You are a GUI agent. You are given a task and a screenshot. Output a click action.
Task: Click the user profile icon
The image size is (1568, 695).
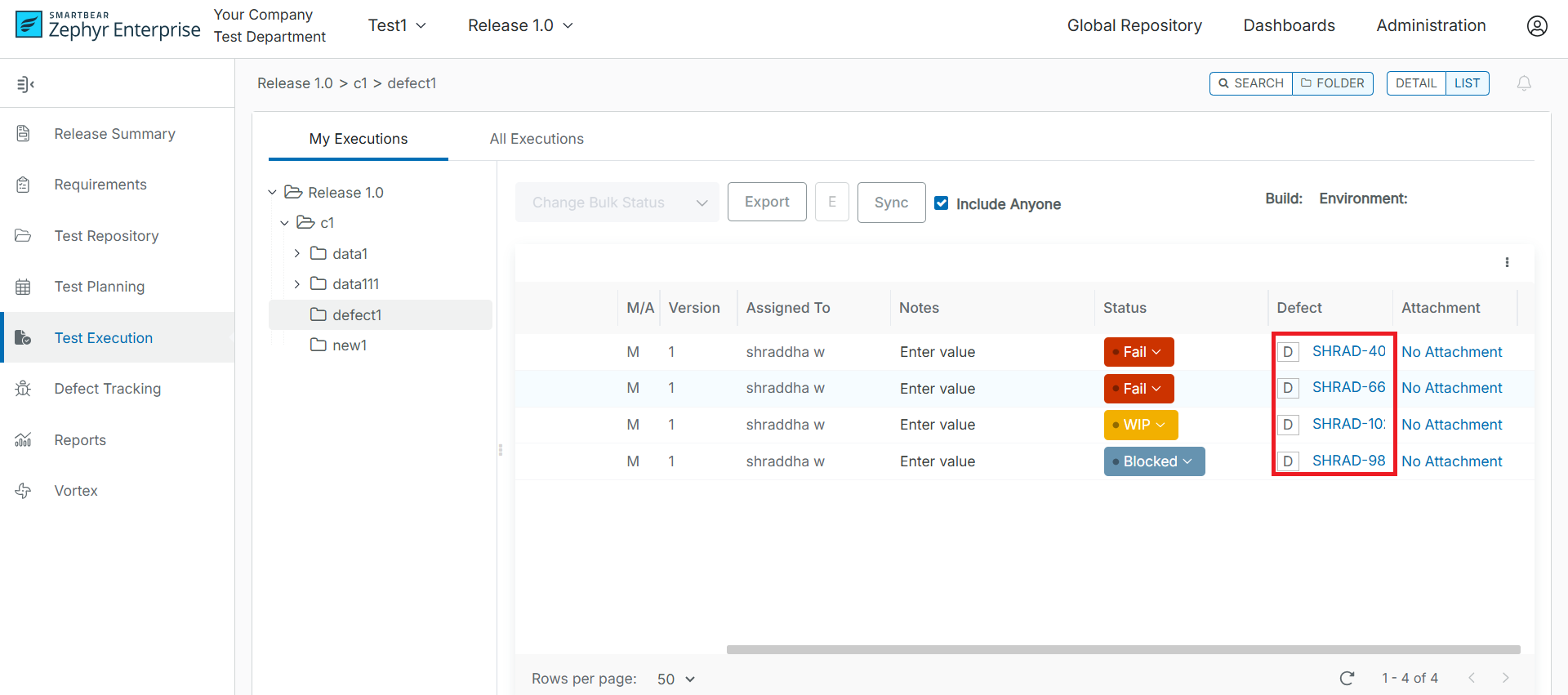pyautogui.click(x=1536, y=26)
